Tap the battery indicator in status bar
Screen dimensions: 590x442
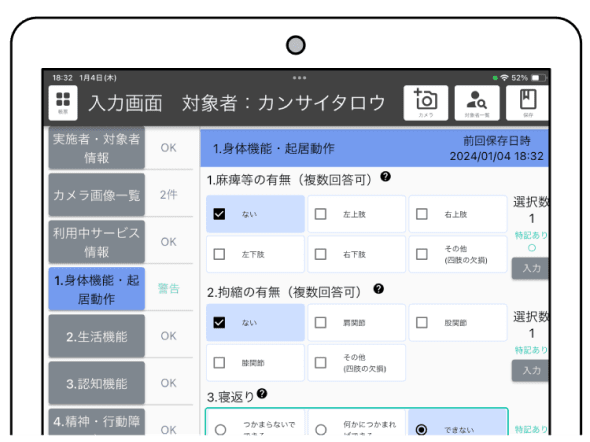coord(538,78)
